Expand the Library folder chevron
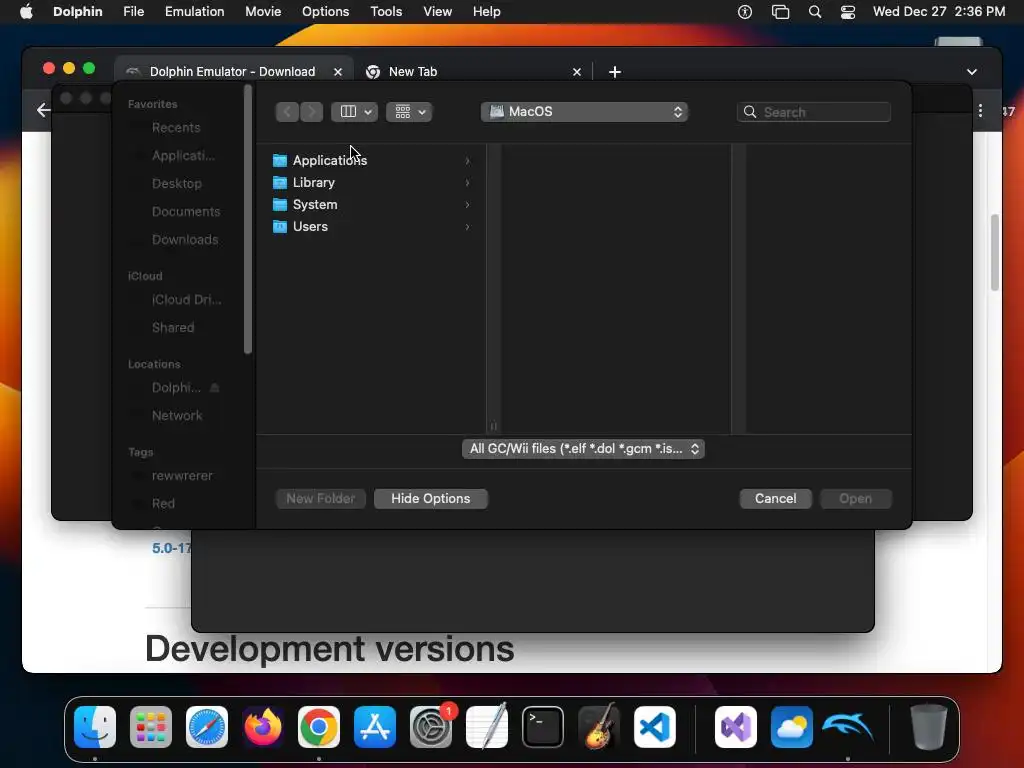1024x768 pixels. click(x=468, y=183)
